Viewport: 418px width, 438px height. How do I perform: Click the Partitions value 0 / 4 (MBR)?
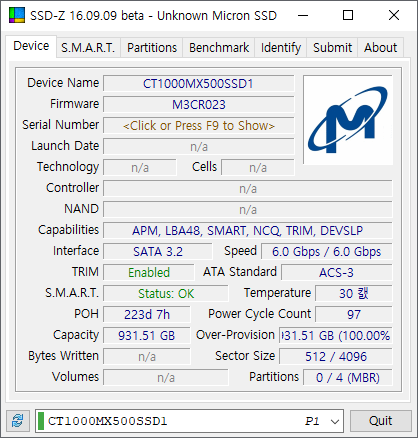coord(348,378)
